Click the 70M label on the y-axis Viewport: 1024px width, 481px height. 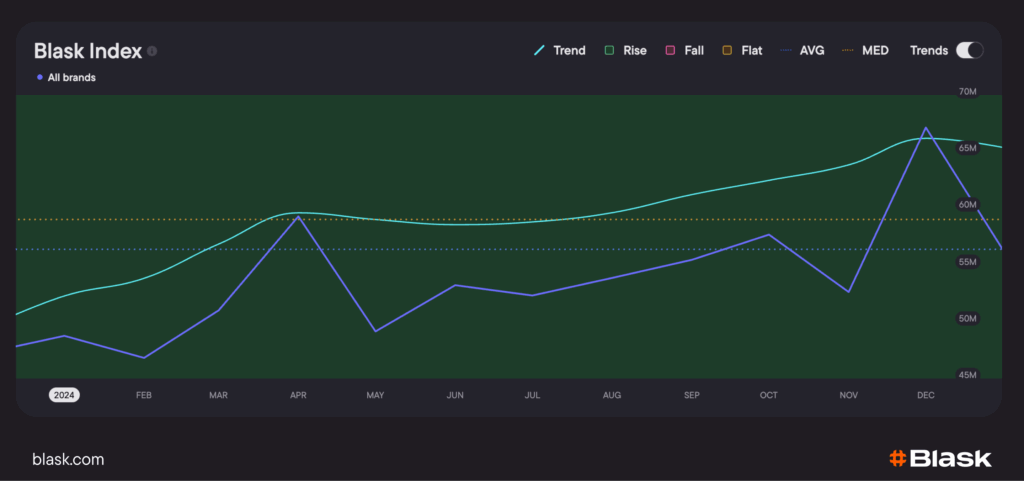(x=967, y=92)
